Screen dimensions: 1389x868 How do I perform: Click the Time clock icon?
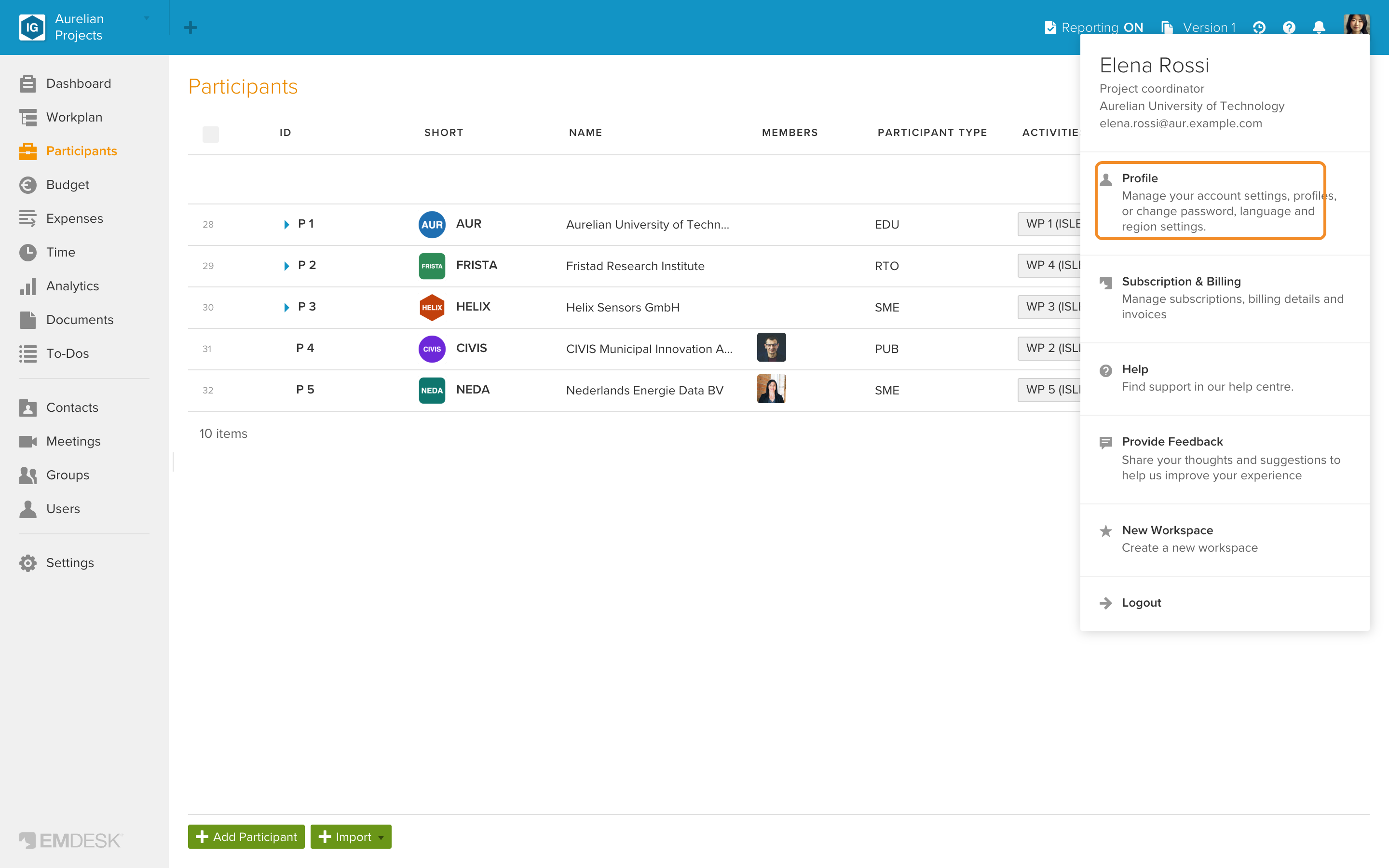[27, 252]
